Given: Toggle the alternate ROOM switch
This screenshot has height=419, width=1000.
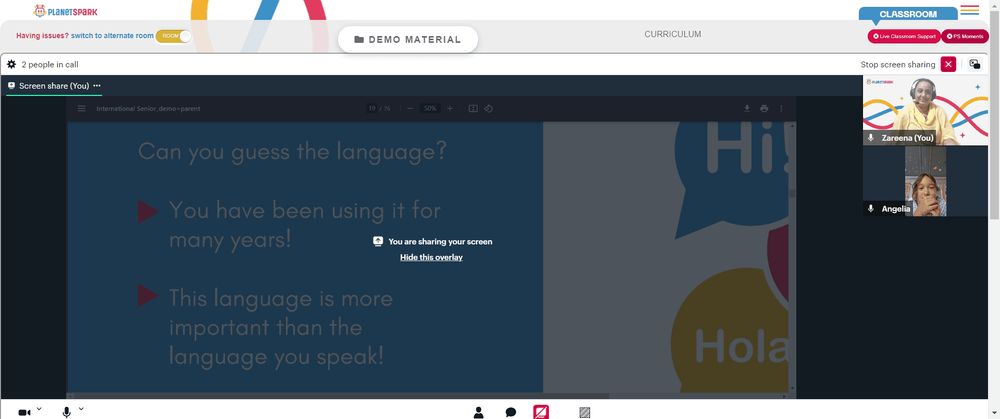Looking at the screenshot, I should click(173, 36).
